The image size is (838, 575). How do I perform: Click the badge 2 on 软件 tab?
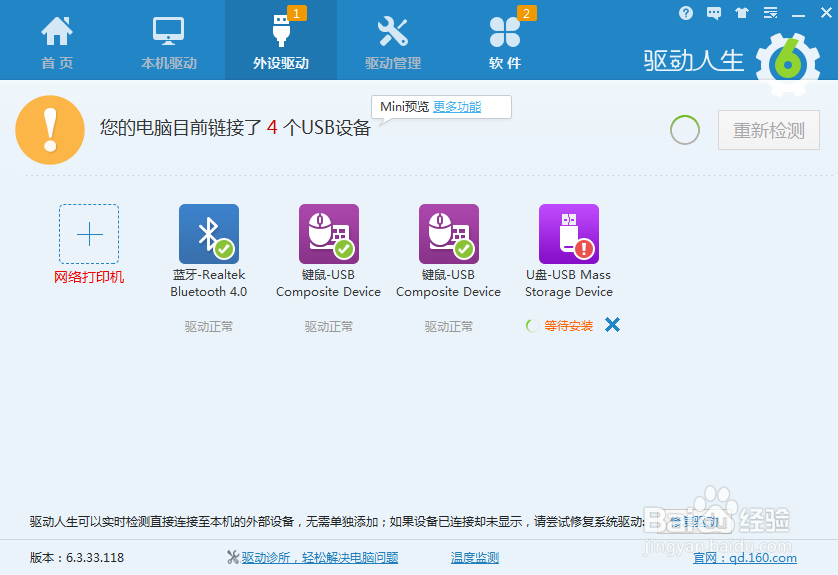pyautogui.click(x=526, y=13)
